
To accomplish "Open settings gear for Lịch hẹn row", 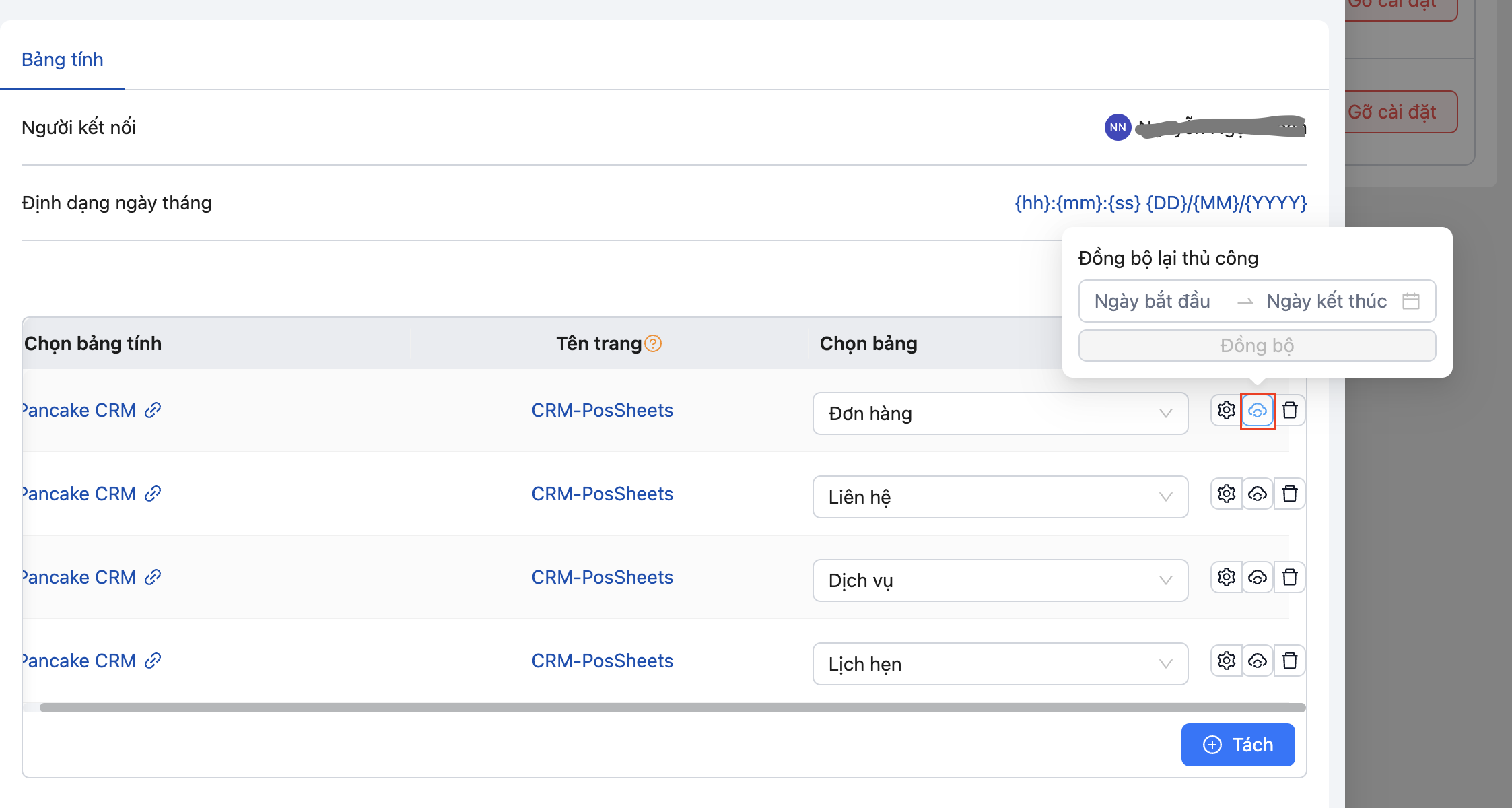I will coord(1226,661).
